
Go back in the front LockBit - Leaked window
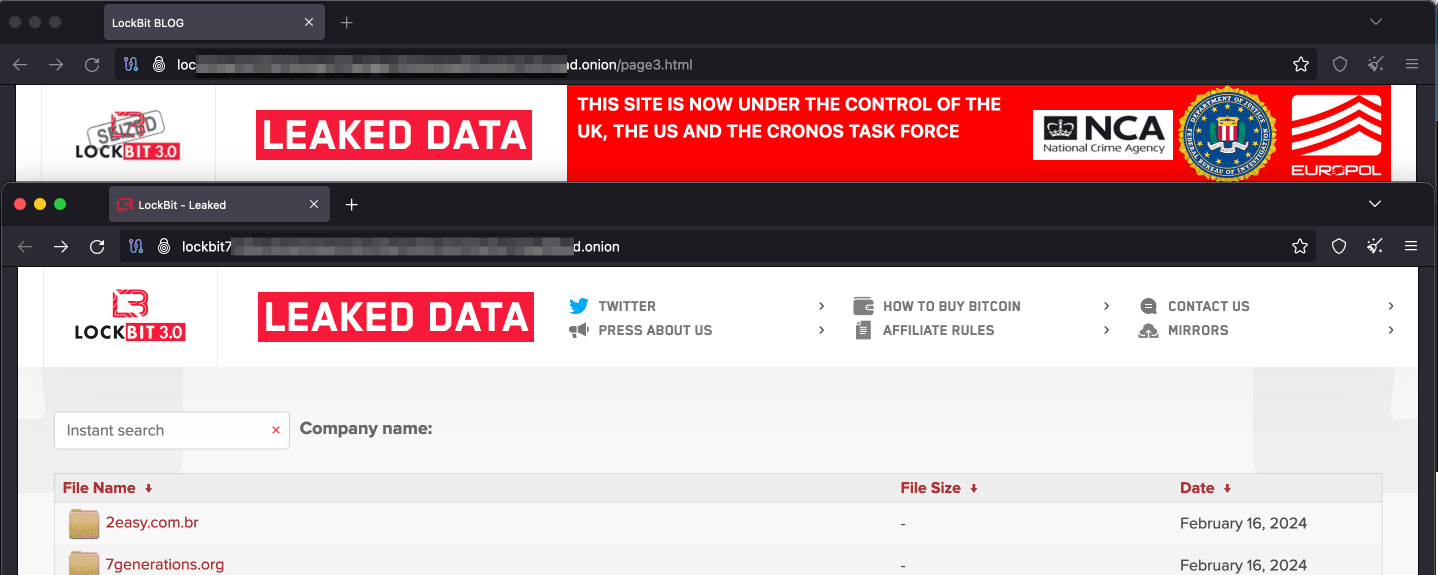[25, 247]
